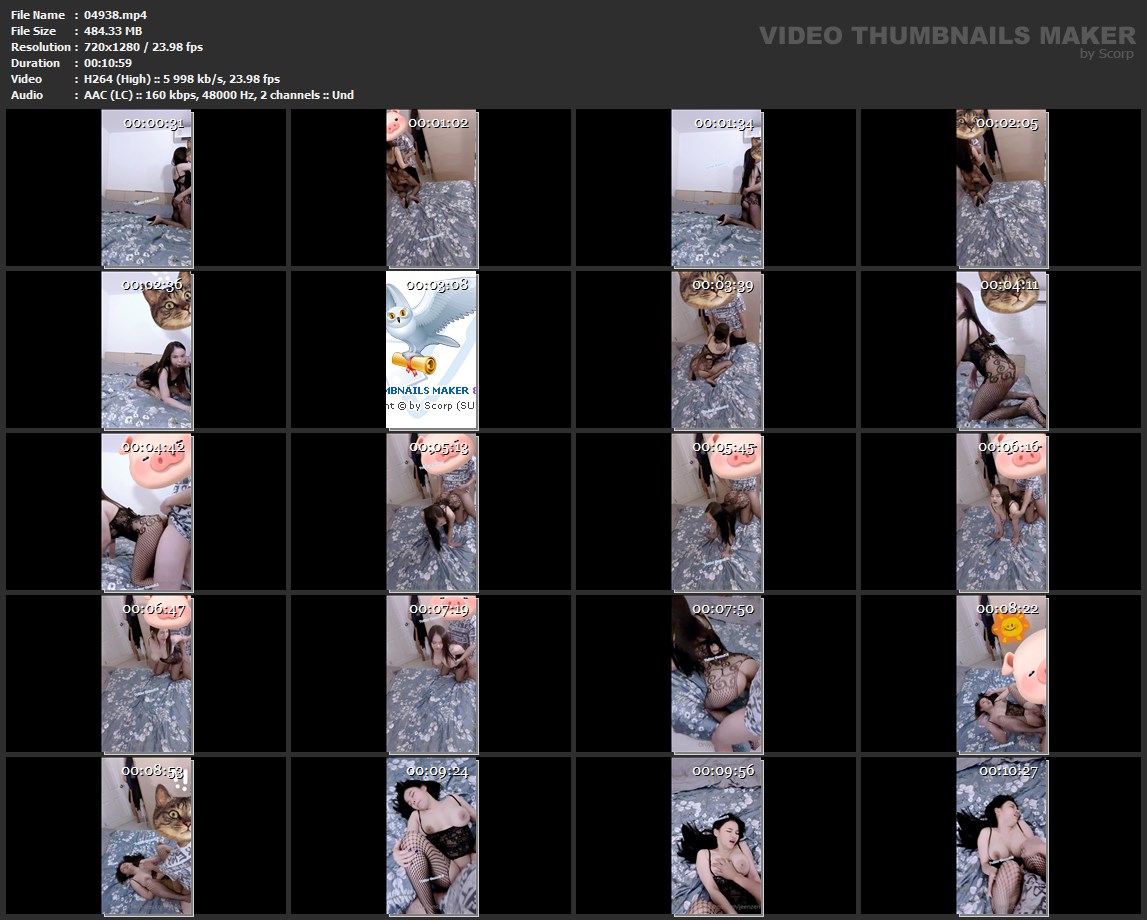This screenshot has width=1147, height=920.
Task: Select the thumbnail stamped 00:08:53
Action: click(x=146, y=836)
